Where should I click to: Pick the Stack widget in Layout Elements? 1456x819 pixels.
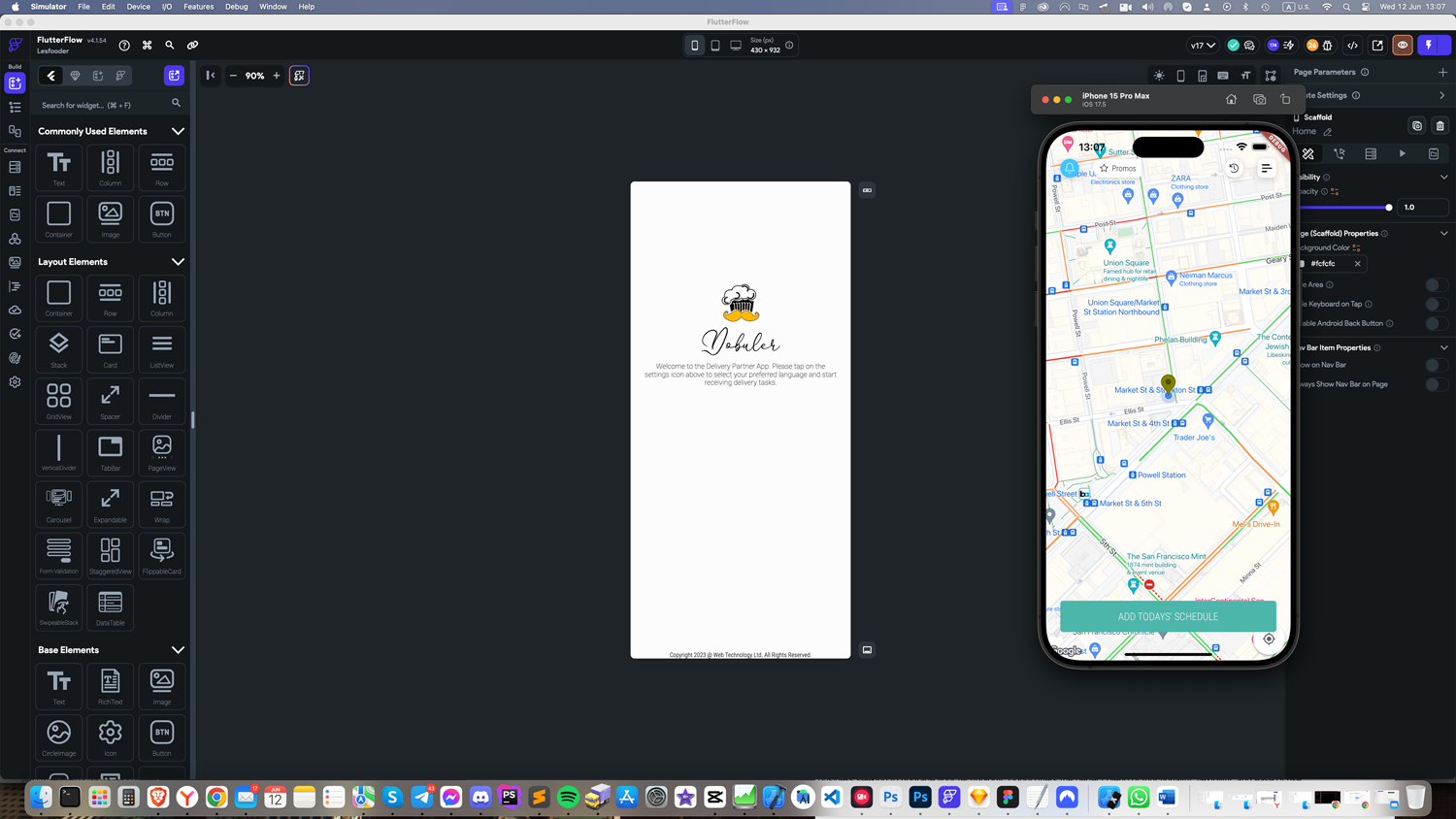[58, 348]
